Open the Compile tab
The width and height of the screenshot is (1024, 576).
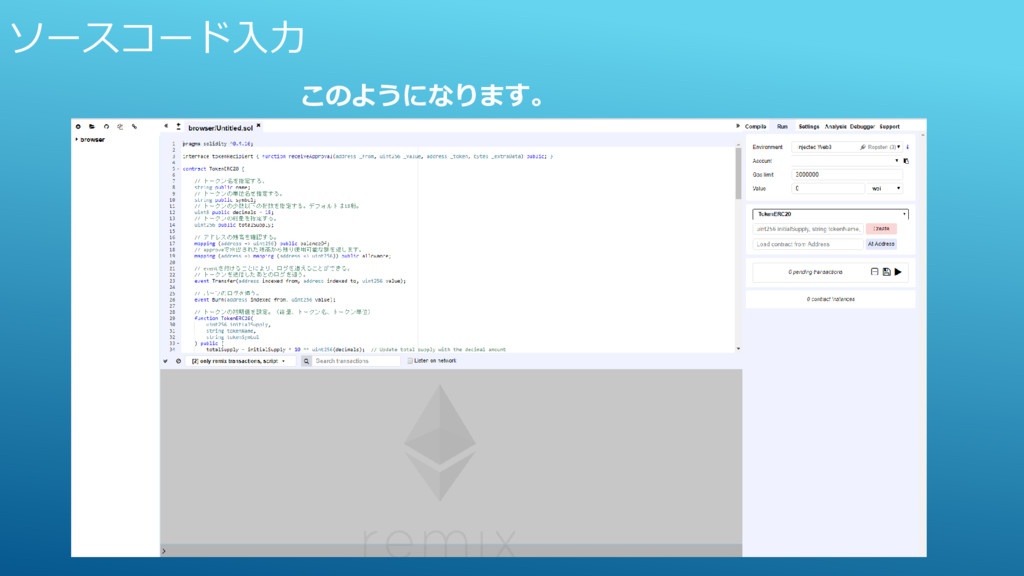click(x=756, y=127)
